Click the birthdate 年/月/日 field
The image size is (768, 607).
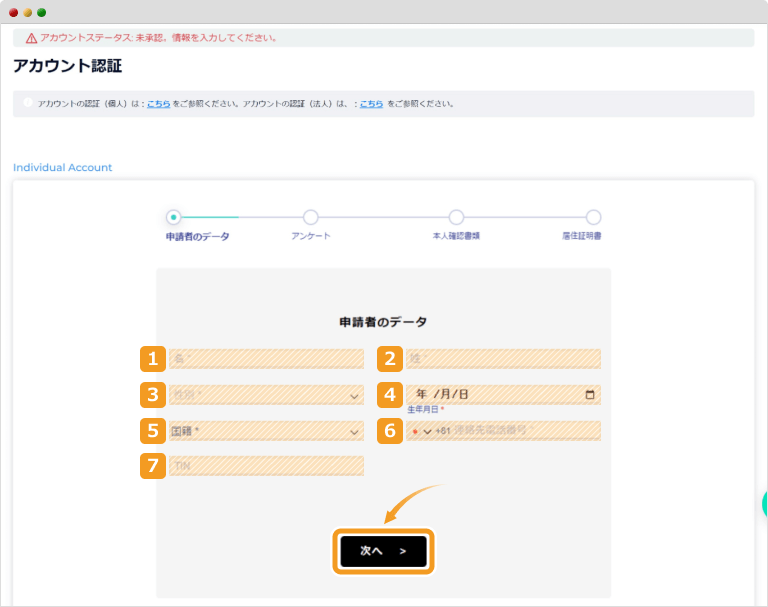click(503, 394)
